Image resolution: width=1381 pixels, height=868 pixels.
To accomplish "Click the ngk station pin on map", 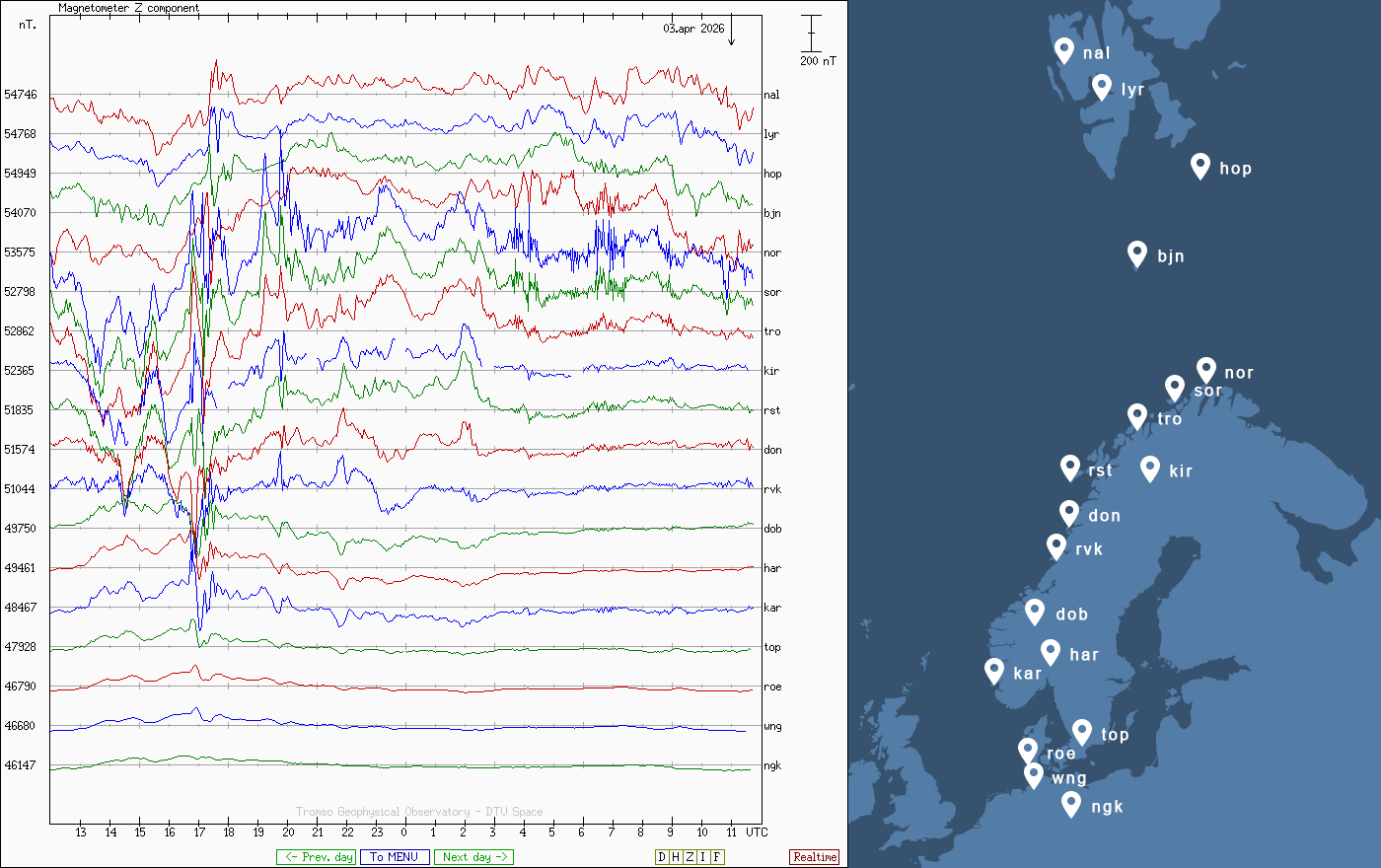I will (1070, 804).
